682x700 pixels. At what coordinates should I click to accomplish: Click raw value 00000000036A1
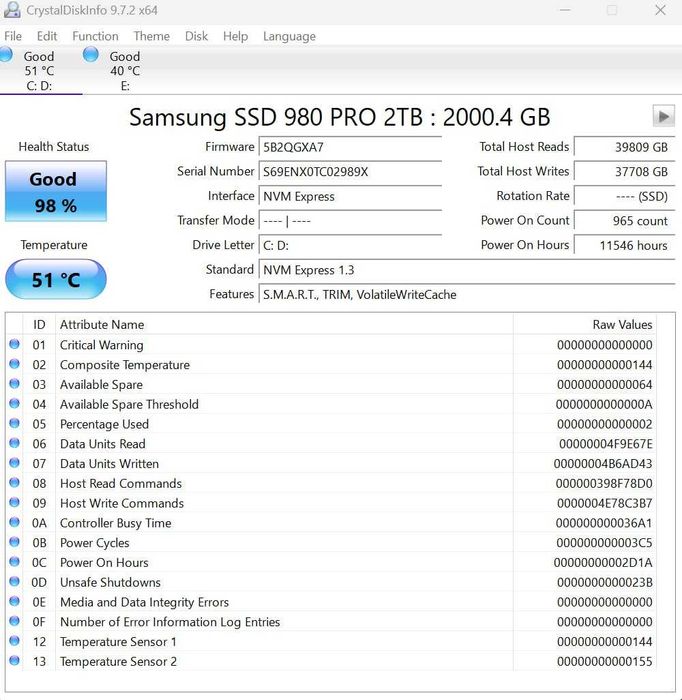click(604, 523)
